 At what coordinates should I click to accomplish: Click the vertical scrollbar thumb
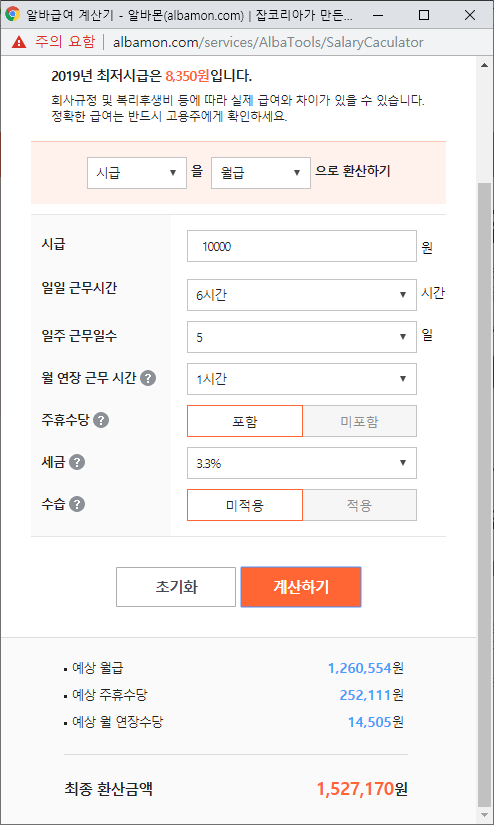click(x=484, y=495)
